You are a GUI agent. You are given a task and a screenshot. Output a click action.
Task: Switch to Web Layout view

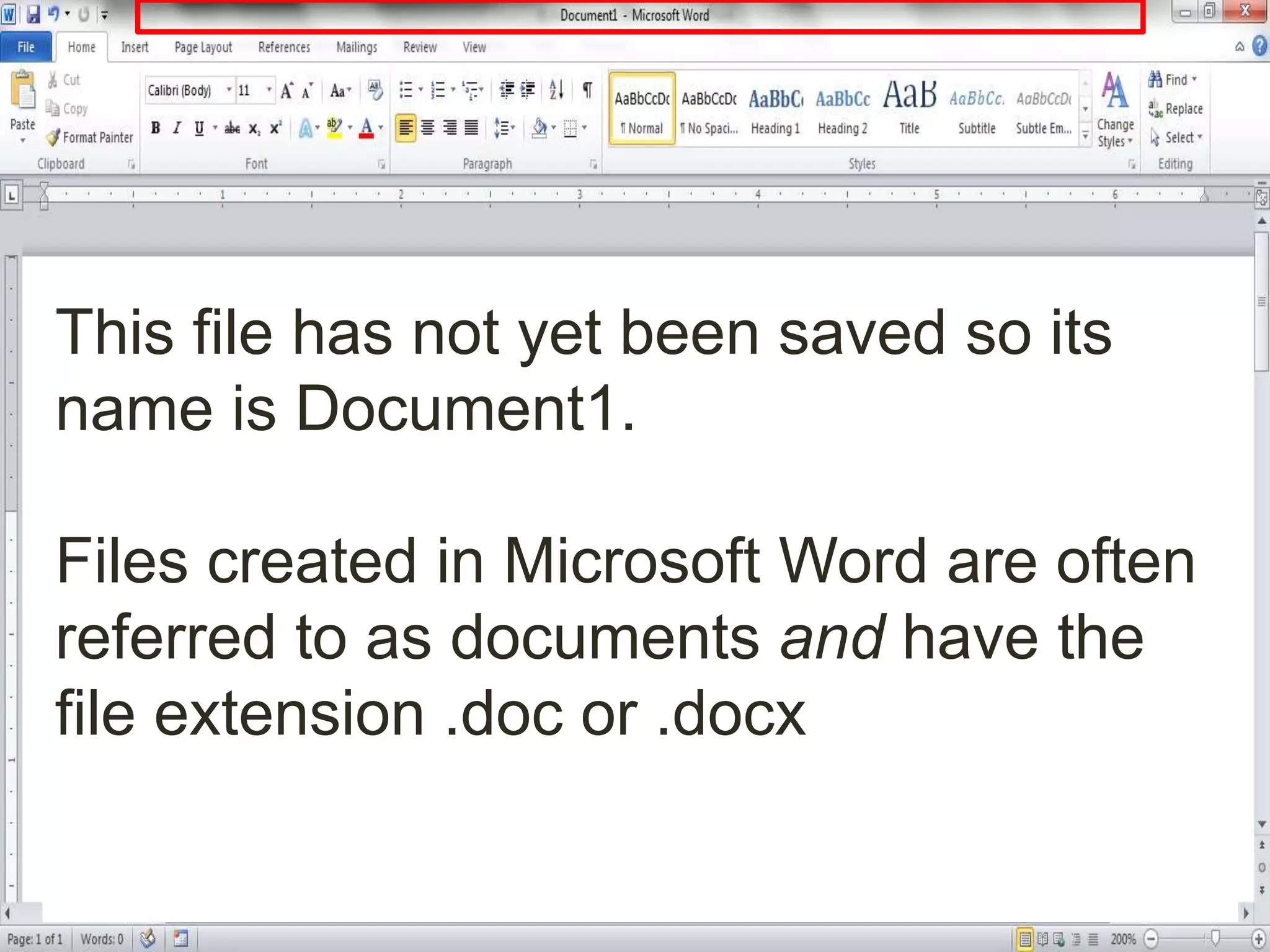pyautogui.click(x=1059, y=939)
